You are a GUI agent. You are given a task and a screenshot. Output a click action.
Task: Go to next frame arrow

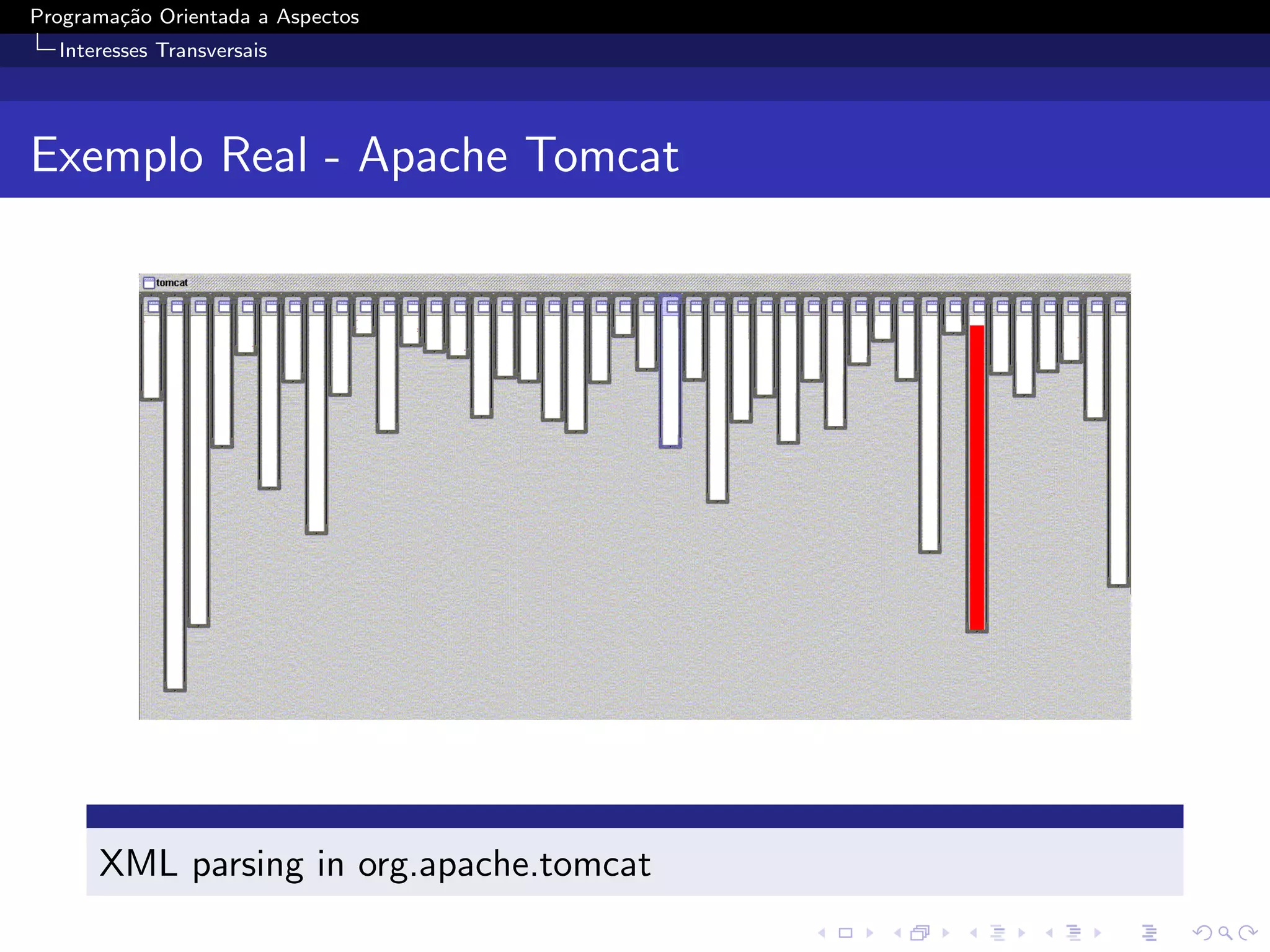click(x=946, y=933)
